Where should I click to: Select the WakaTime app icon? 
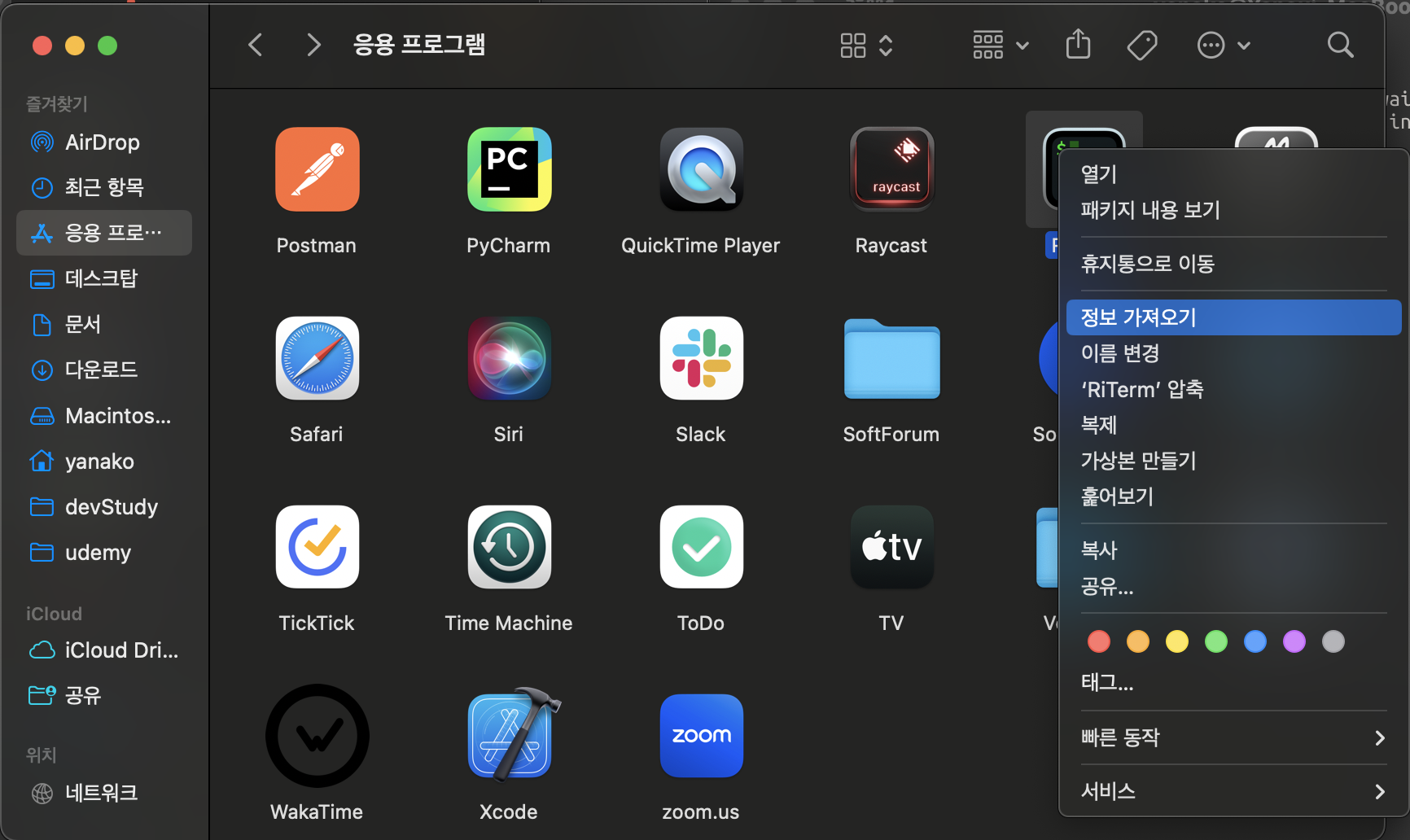[x=317, y=736]
